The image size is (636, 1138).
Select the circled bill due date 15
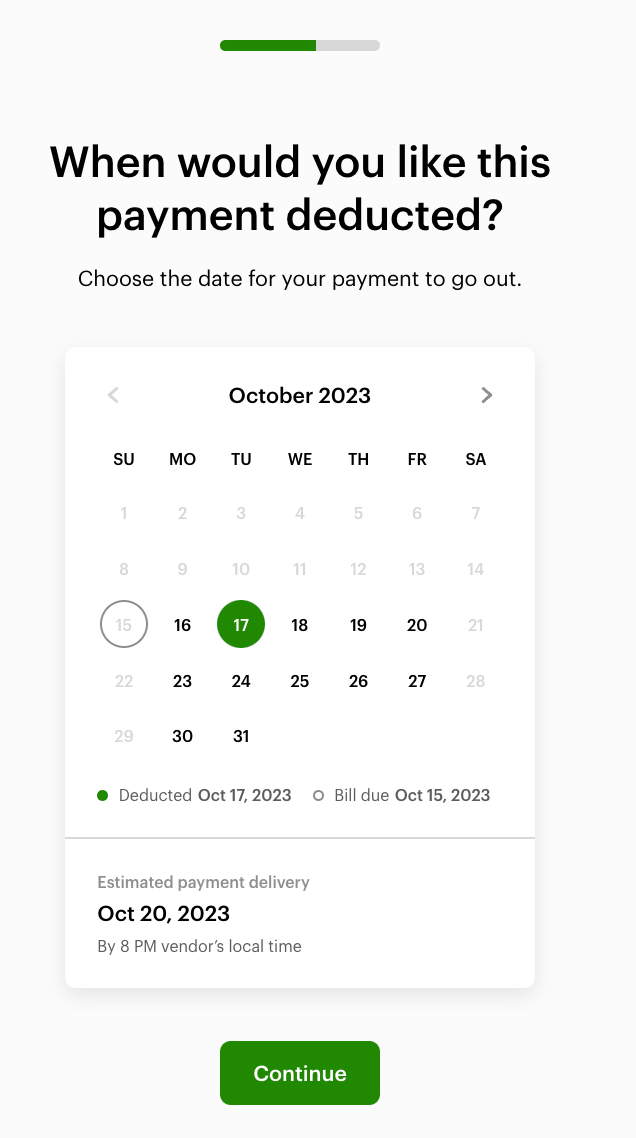click(x=123, y=624)
